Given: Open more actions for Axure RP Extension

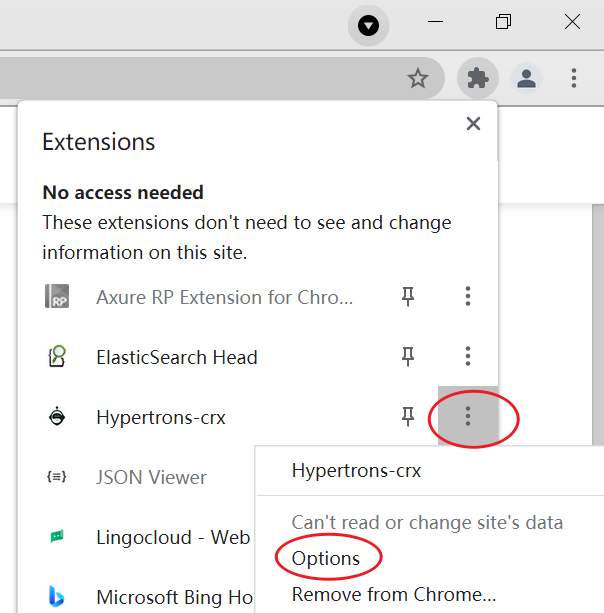Looking at the screenshot, I should (x=467, y=297).
